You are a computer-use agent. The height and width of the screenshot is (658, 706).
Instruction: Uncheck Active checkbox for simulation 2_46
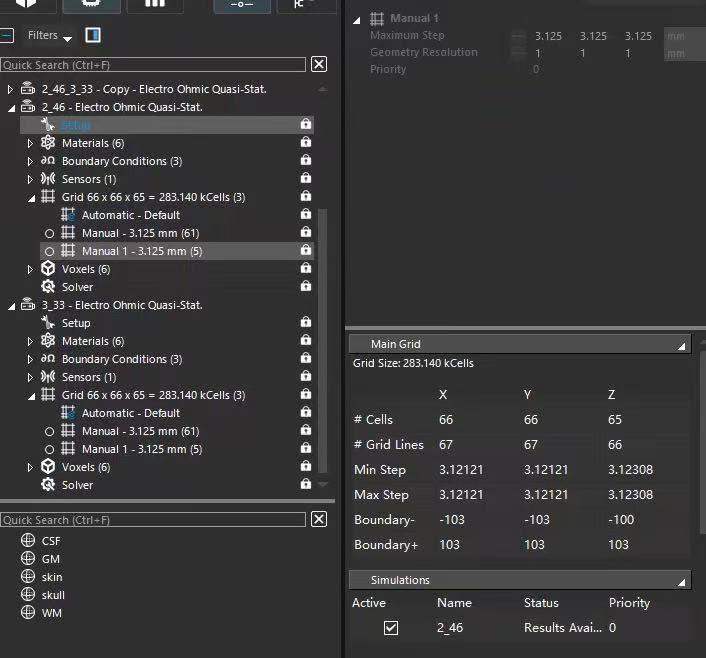click(391, 628)
